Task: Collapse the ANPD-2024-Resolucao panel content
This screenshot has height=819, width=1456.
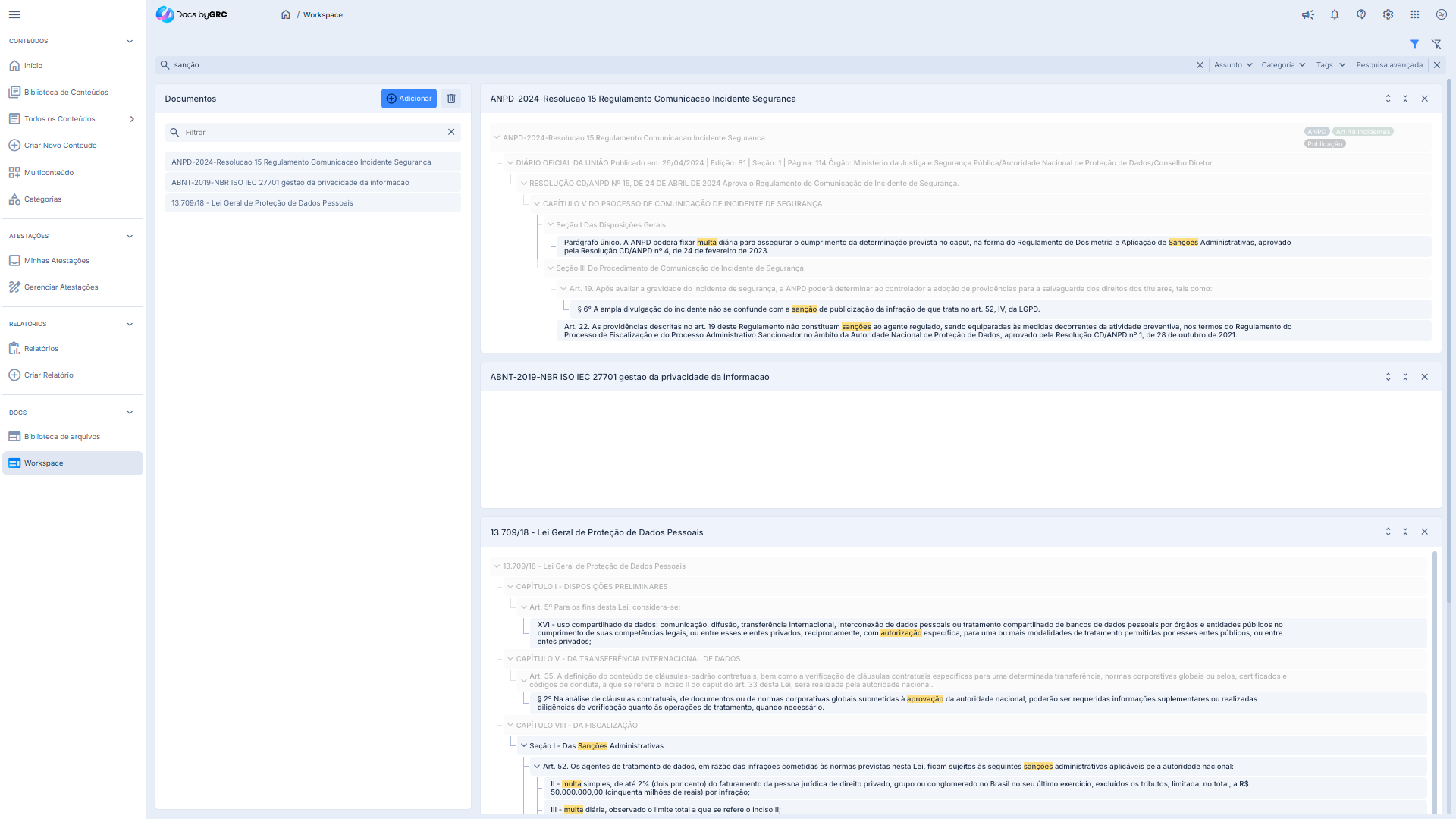Action: coord(1405,99)
